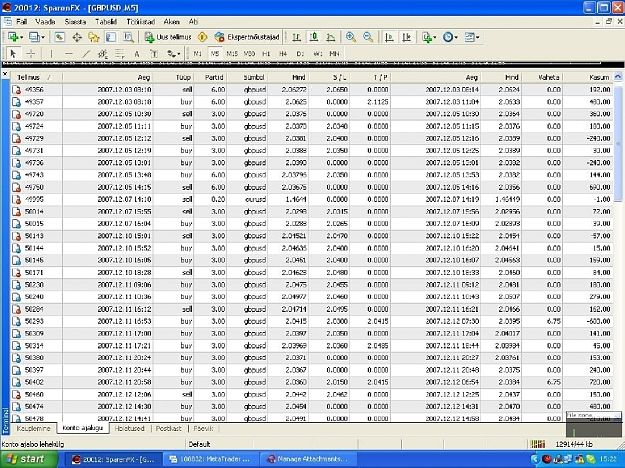Open the Strategy Tester icon
The width and height of the screenshot is (625, 468).
128,37
